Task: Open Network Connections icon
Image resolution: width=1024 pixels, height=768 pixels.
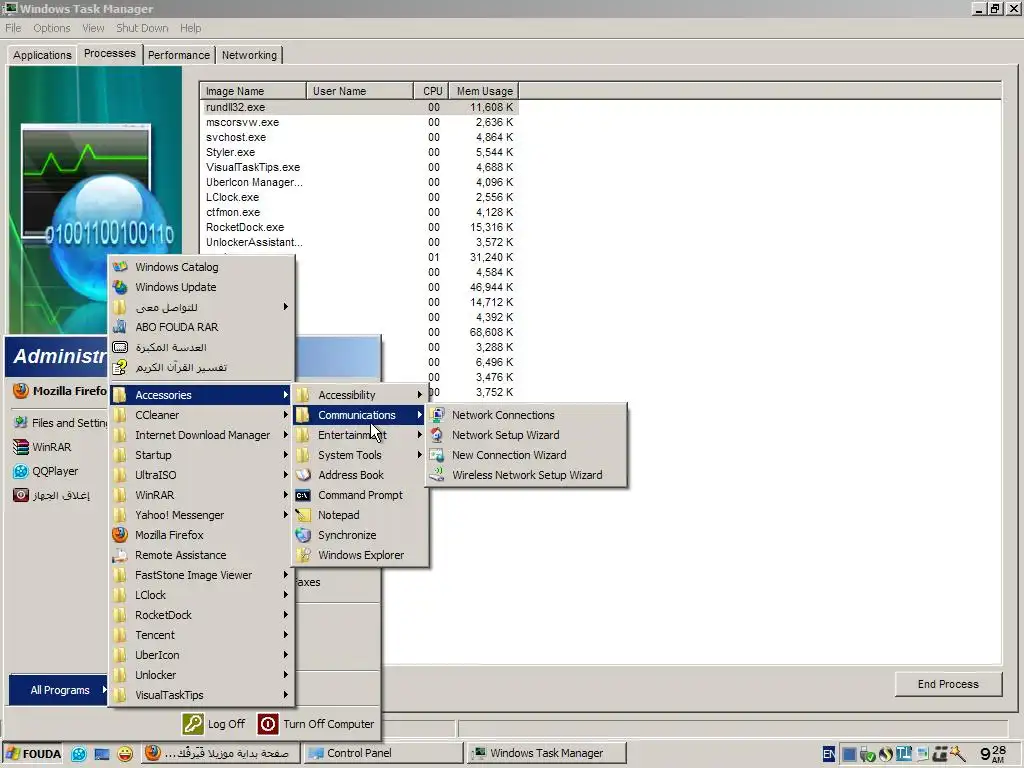Action: point(437,415)
